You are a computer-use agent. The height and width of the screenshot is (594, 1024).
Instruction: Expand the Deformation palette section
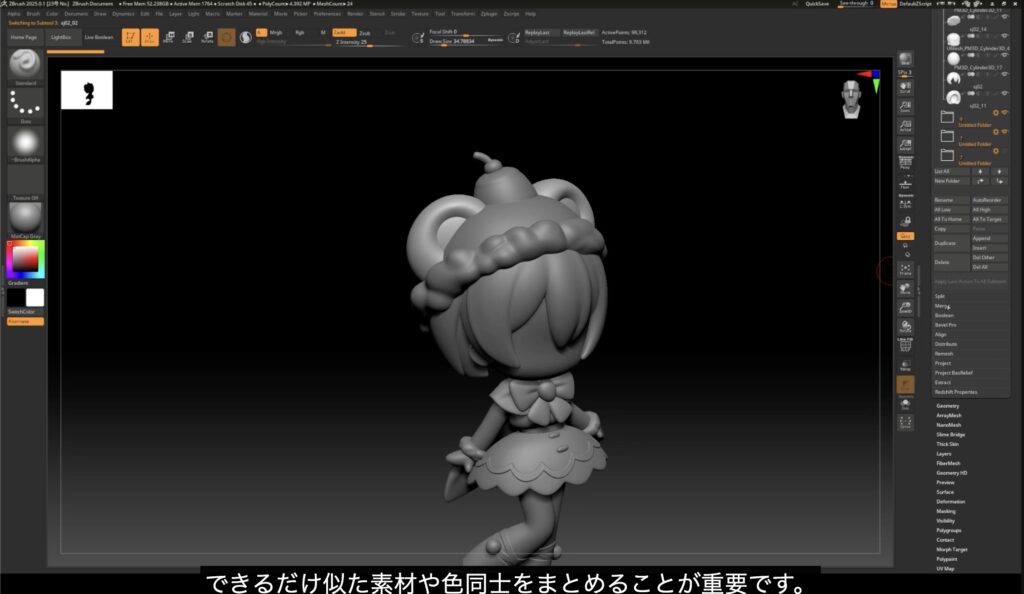click(x=950, y=502)
